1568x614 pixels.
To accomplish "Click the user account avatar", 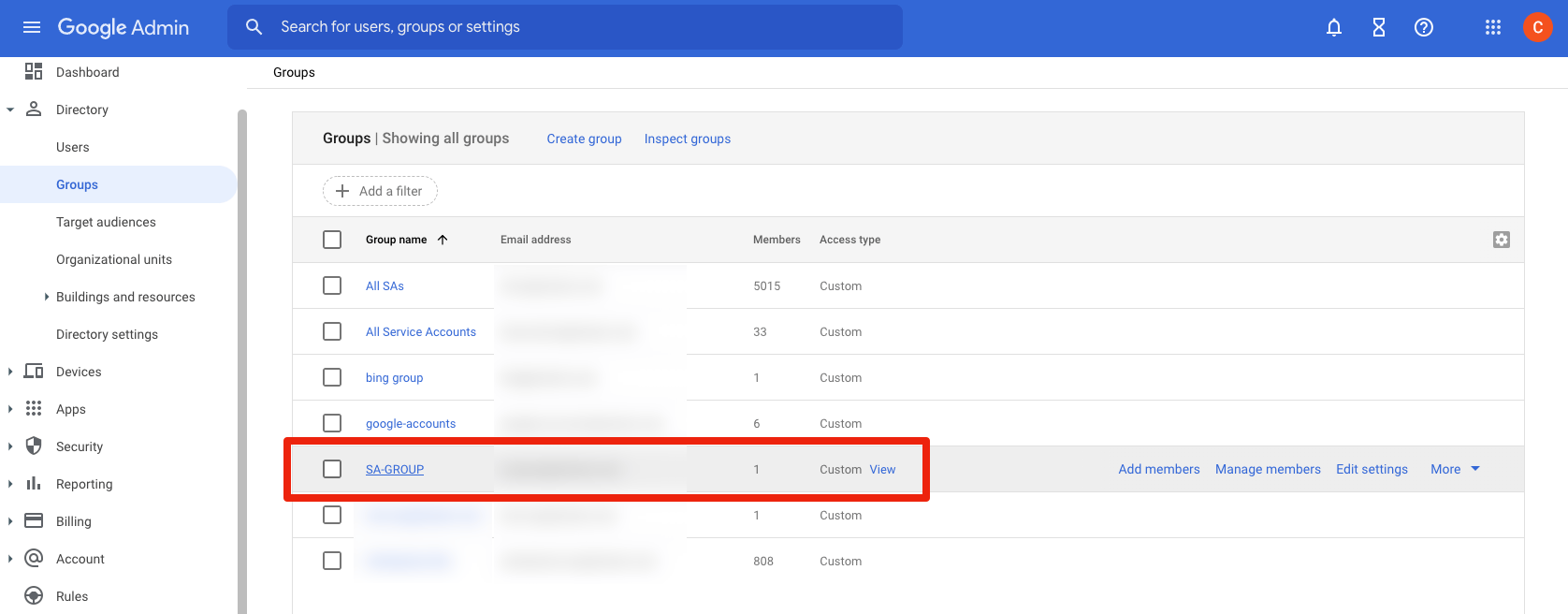I will pyautogui.click(x=1537, y=27).
